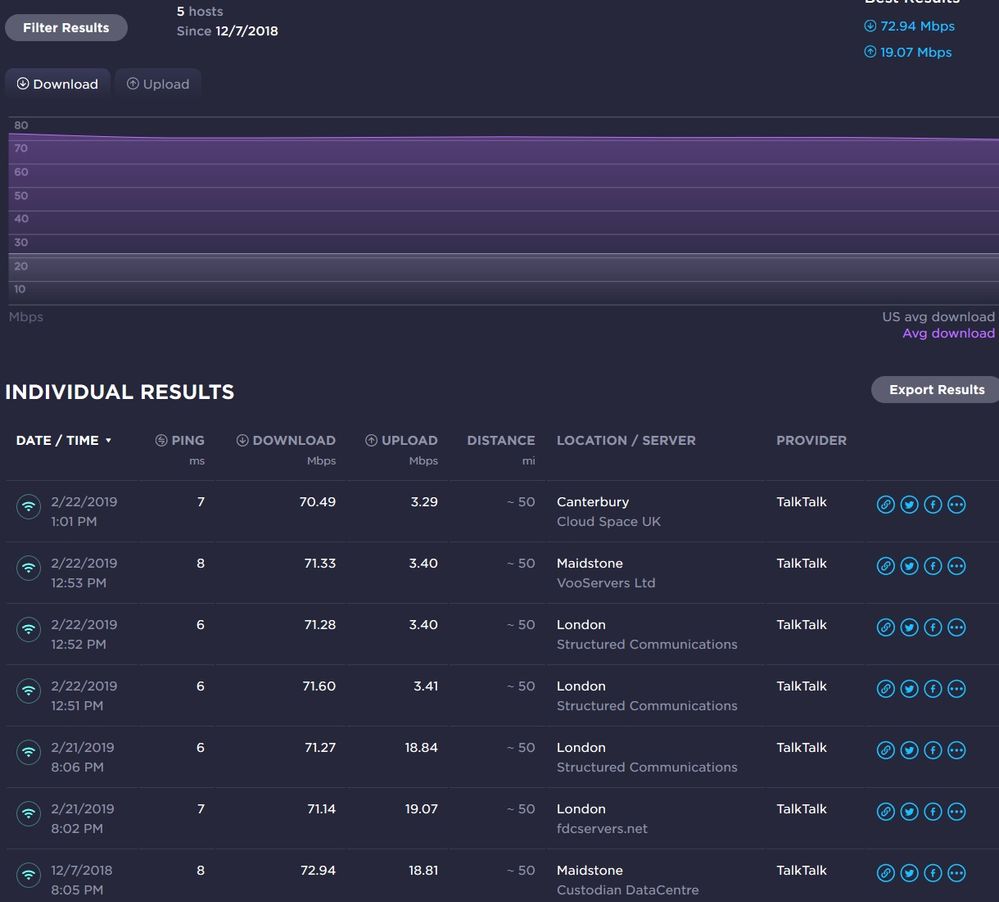Image resolution: width=999 pixels, height=902 pixels.
Task: Copy link icon for 2/21/2019 8:06 PM result
Action: tap(885, 750)
